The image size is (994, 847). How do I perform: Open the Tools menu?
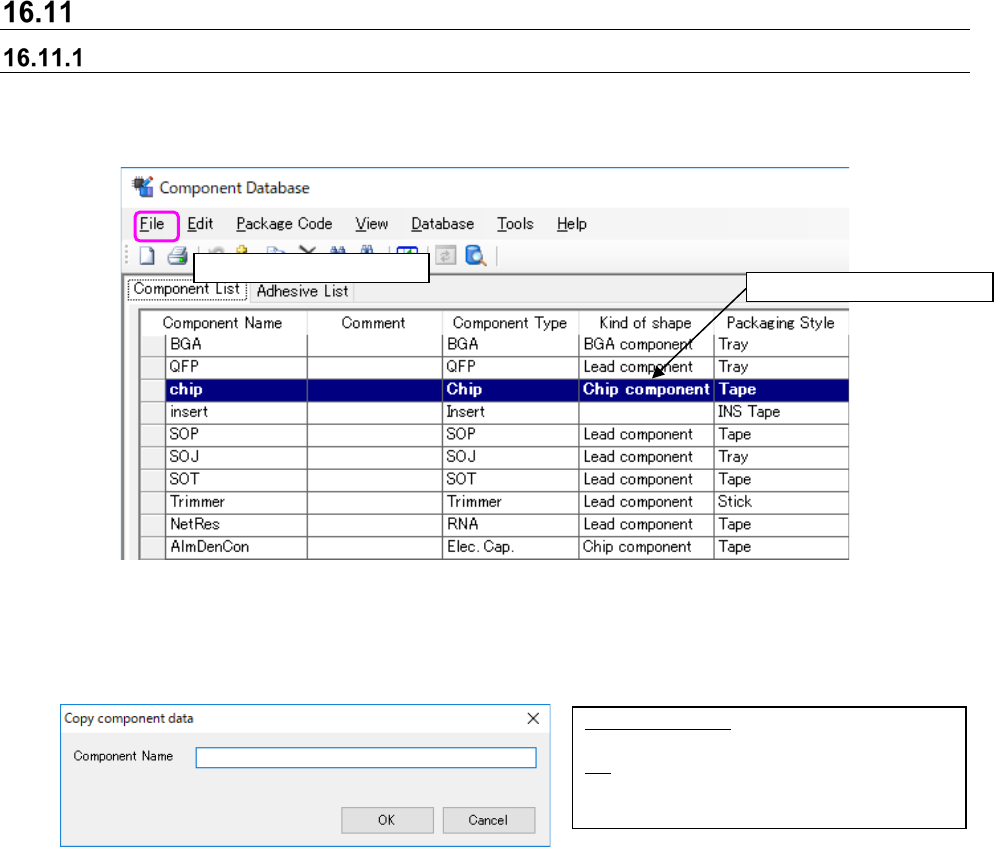[x=515, y=224]
